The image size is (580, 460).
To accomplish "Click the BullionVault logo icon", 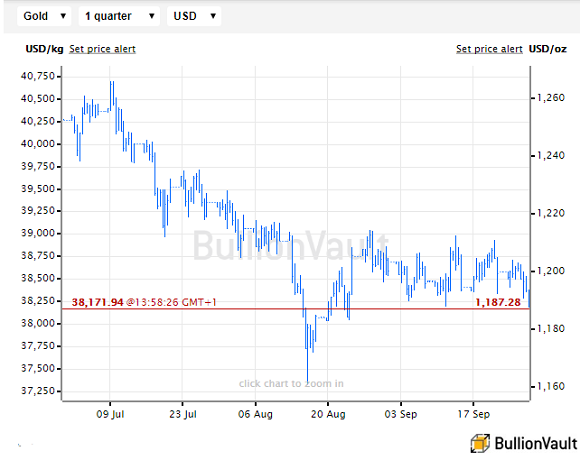I will click(x=480, y=443).
